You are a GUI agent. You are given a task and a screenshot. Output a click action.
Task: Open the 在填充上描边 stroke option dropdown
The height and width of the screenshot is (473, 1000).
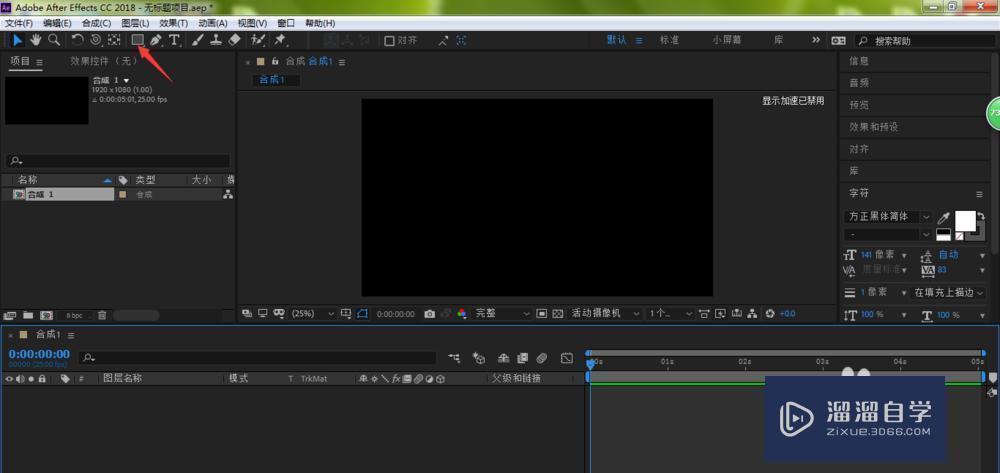(x=950, y=293)
